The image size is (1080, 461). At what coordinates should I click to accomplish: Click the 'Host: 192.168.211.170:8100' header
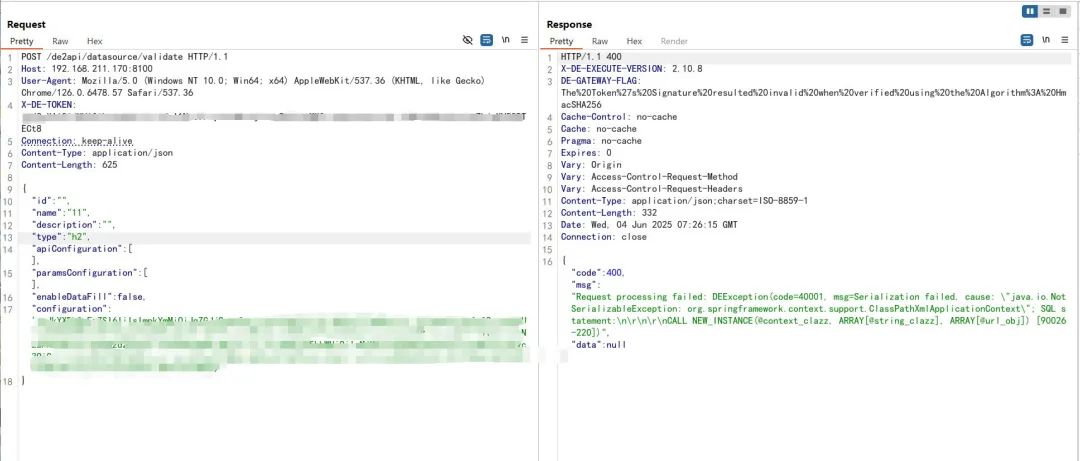pos(87,69)
